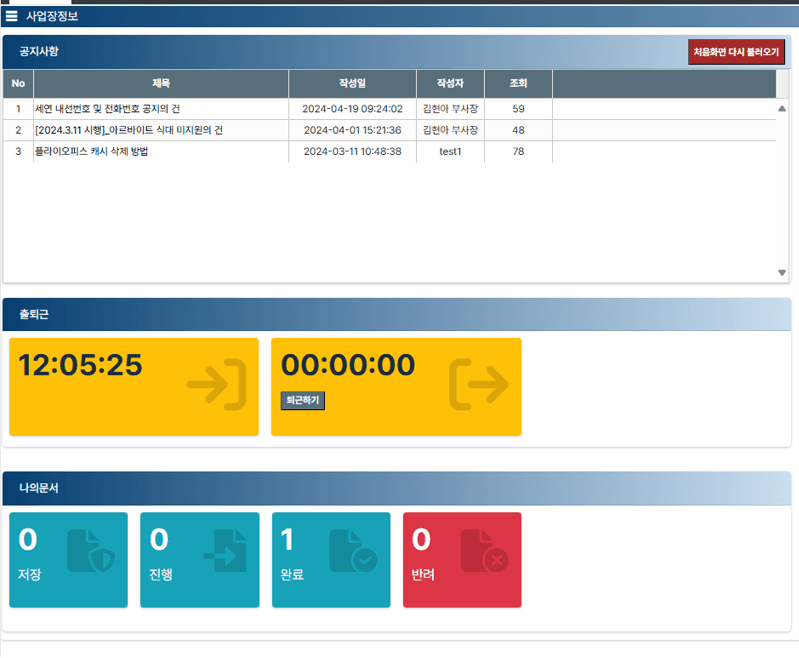799x658 pixels.
Task: Open notice 세연 내선번호 및 전화번호 공지의 건
Action: click(107, 108)
